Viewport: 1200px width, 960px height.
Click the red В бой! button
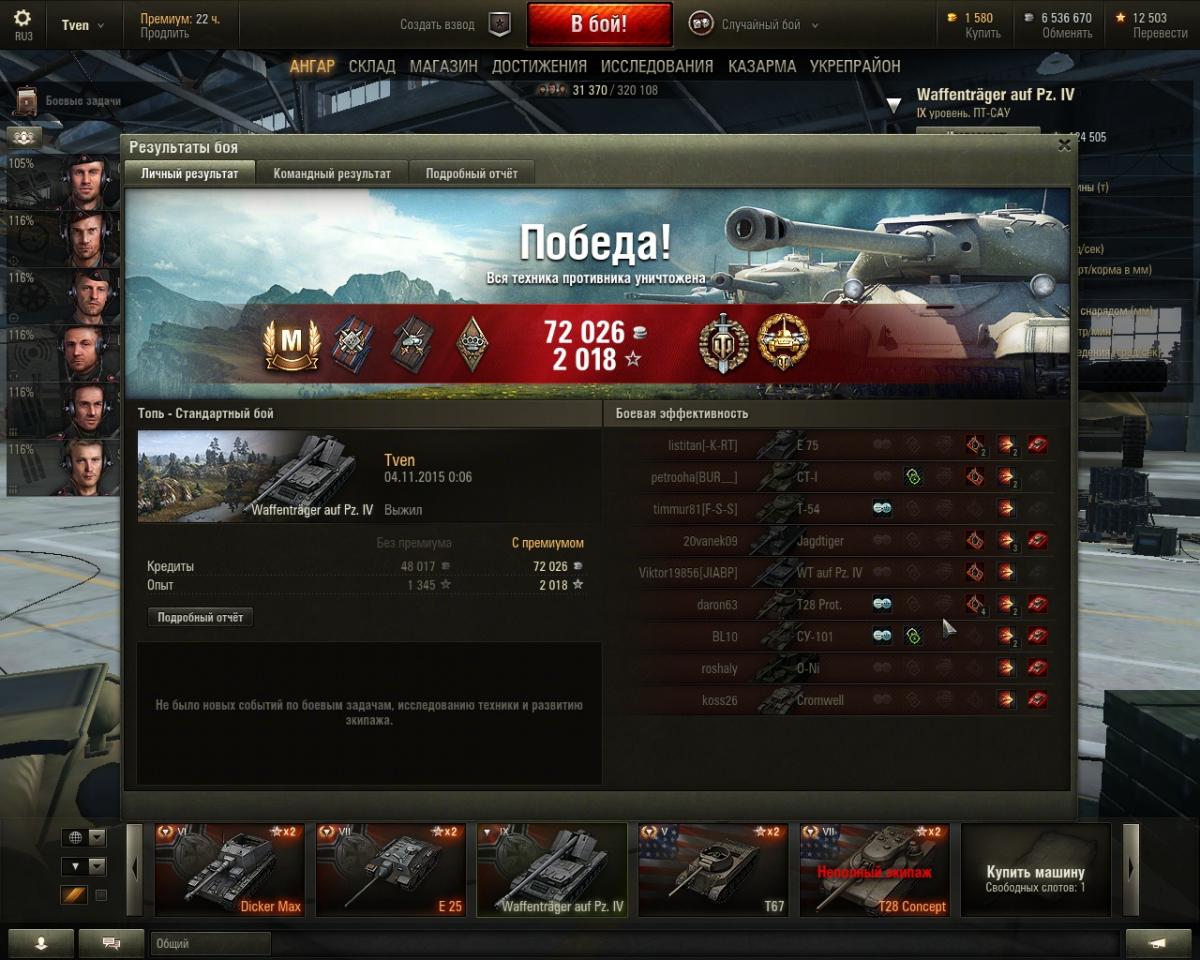click(x=599, y=25)
